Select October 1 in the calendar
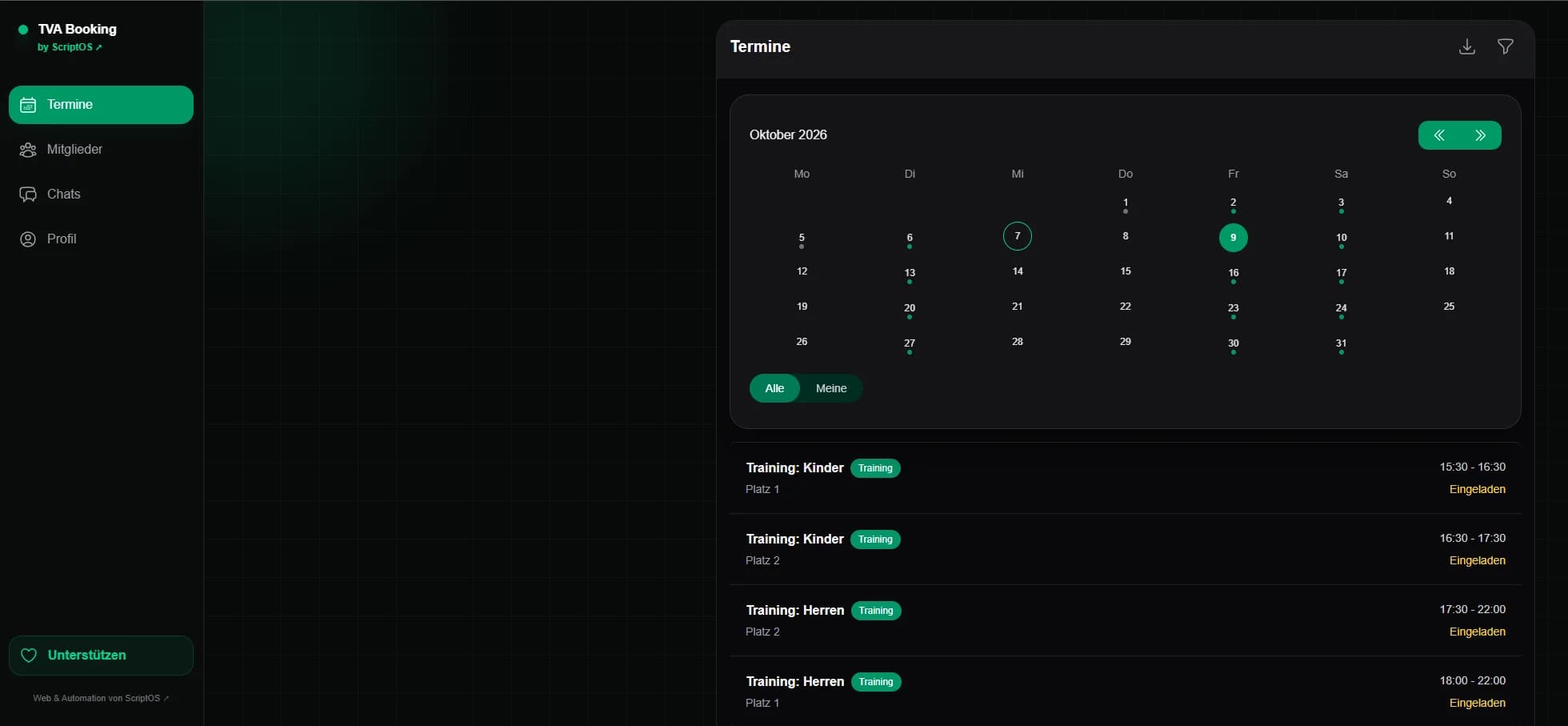 tap(1126, 203)
